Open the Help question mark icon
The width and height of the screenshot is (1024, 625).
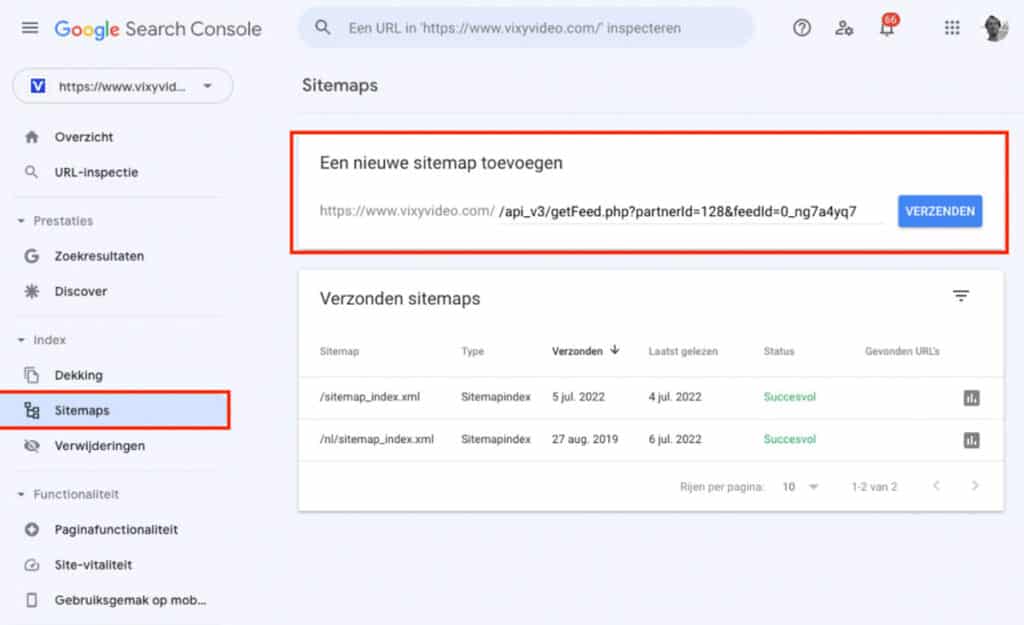[x=802, y=28]
